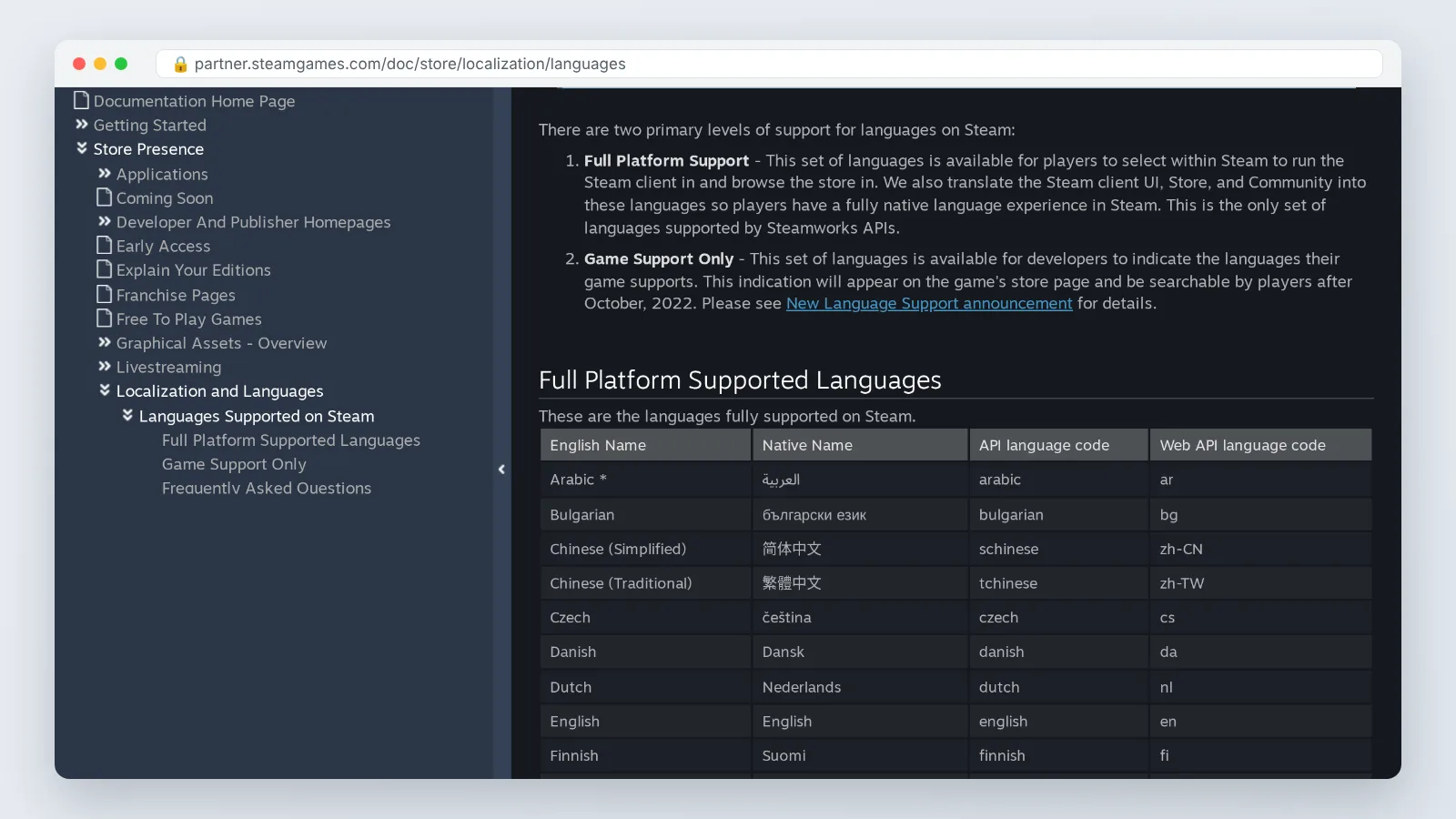The height and width of the screenshot is (819, 1456).
Task: Click the български език native name cell
Action: [860, 515]
